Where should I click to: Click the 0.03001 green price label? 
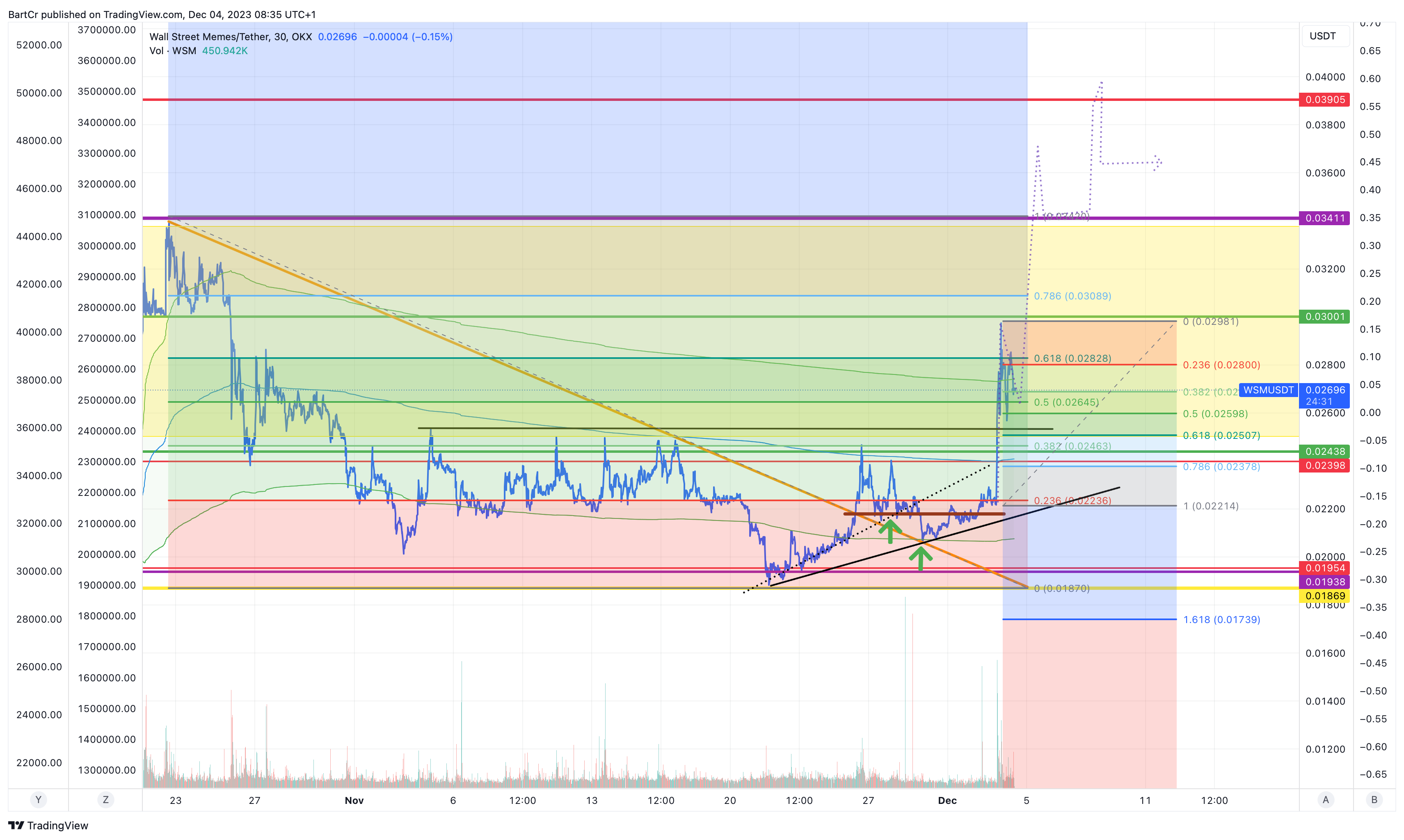coord(1324,316)
